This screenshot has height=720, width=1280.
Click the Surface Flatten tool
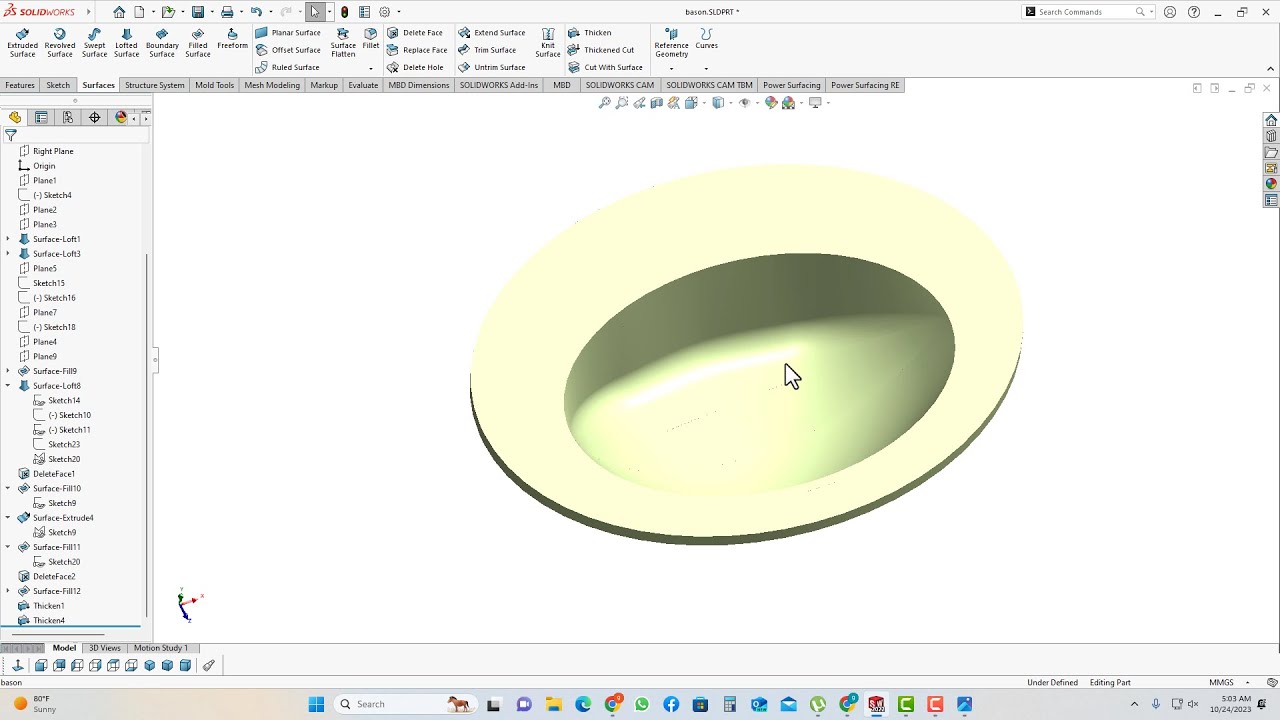(343, 43)
